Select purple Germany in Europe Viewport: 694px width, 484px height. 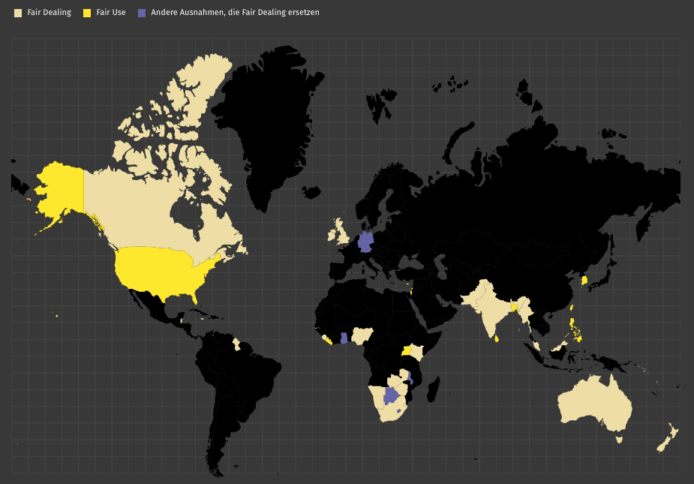click(366, 243)
